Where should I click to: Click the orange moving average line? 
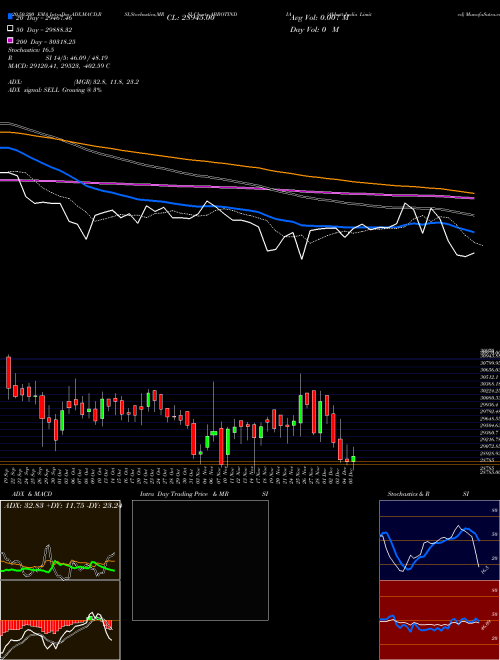point(236,164)
